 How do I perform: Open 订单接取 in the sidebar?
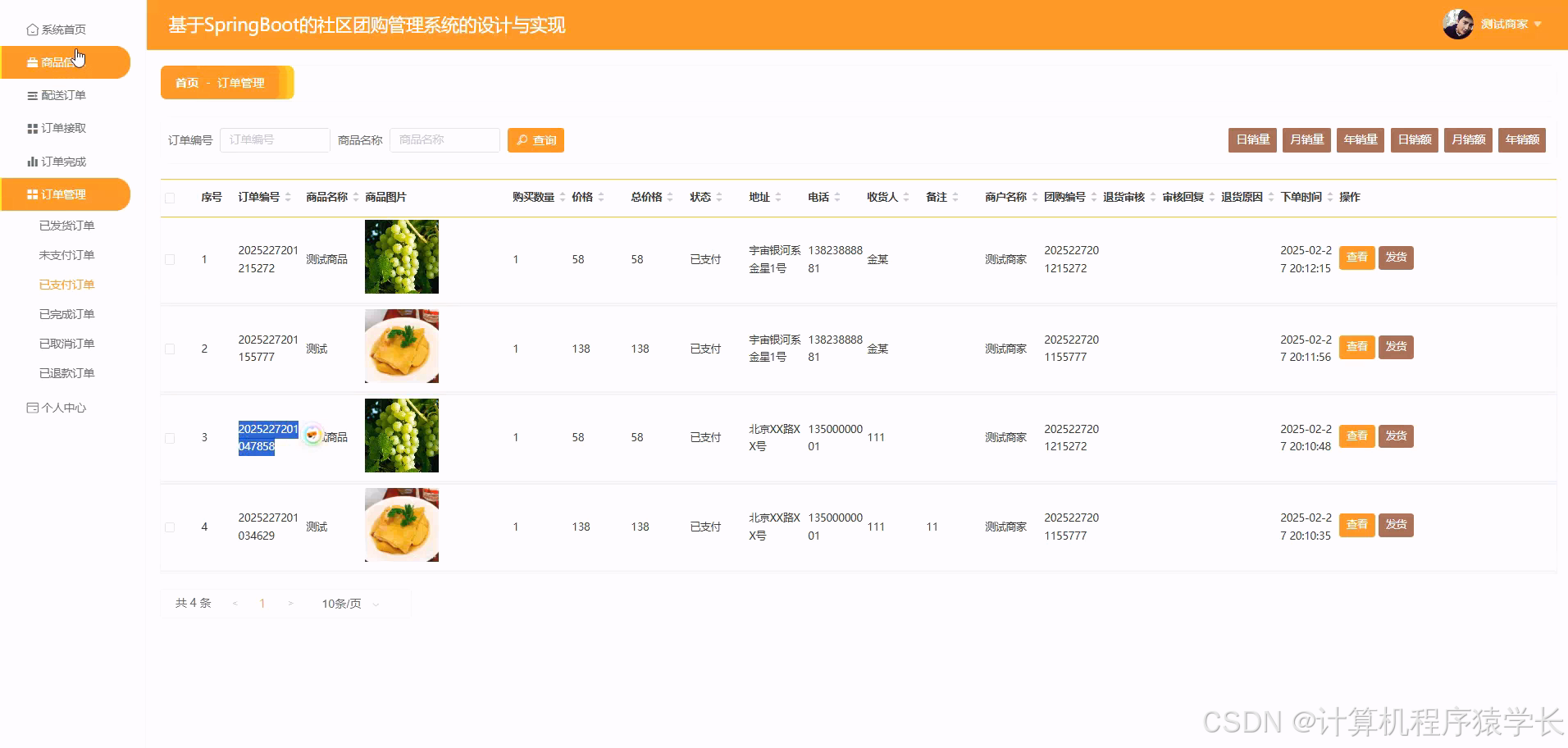pos(56,128)
